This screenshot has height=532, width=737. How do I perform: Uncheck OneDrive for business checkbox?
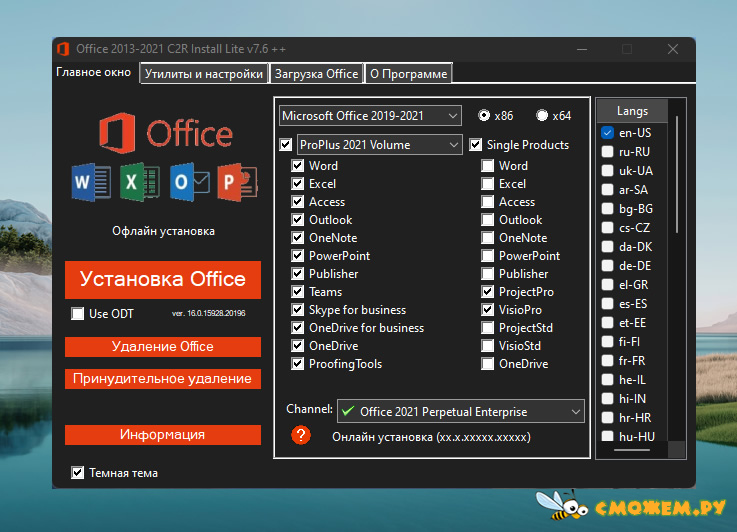point(298,328)
